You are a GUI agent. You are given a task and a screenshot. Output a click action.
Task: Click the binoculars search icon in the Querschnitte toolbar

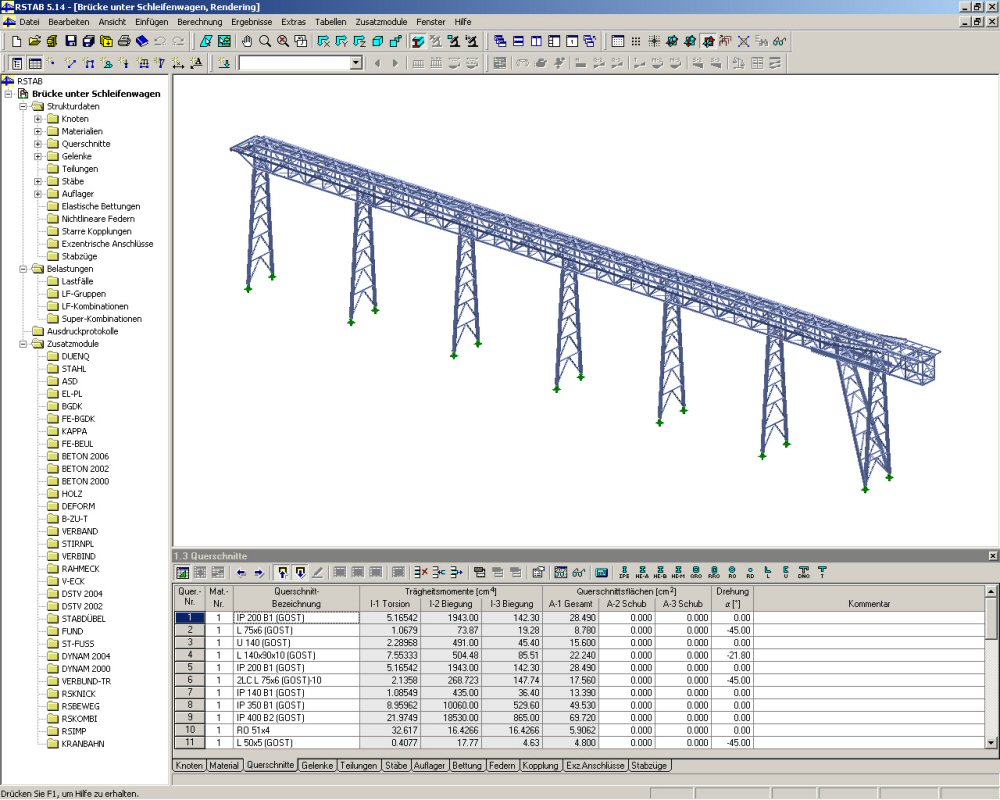click(x=576, y=570)
